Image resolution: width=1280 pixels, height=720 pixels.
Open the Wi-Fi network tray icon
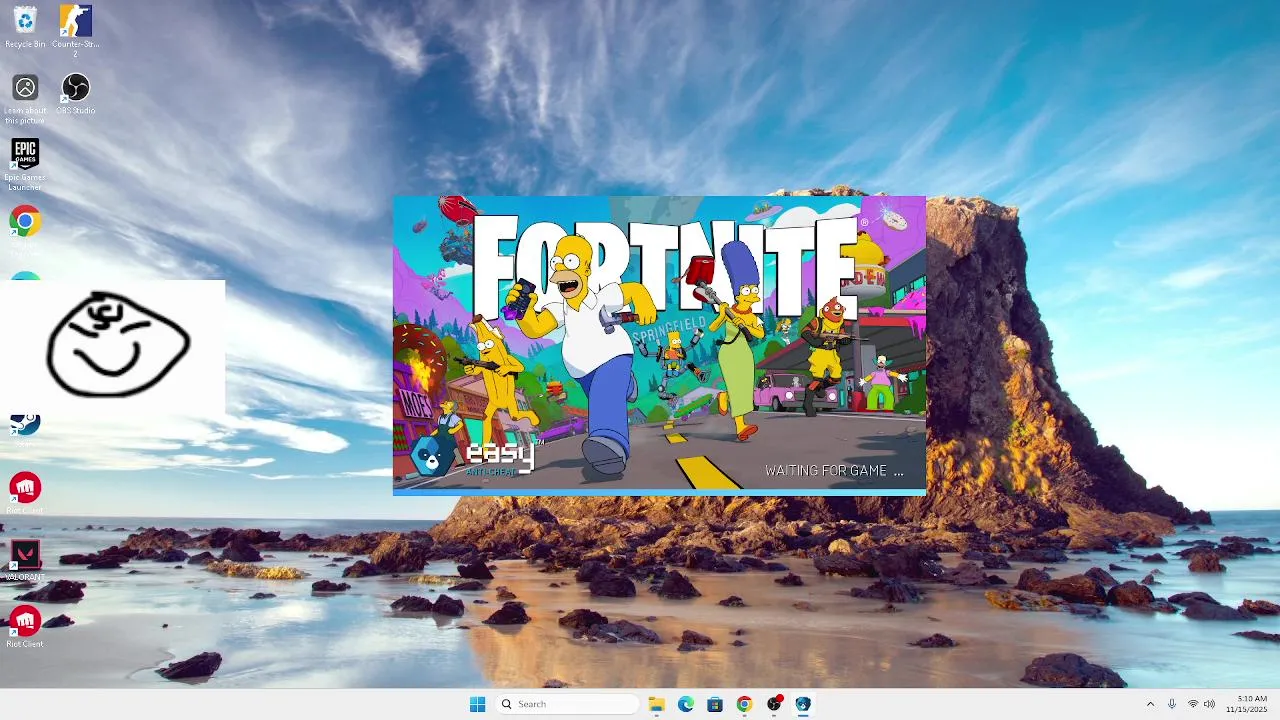[x=1193, y=704]
